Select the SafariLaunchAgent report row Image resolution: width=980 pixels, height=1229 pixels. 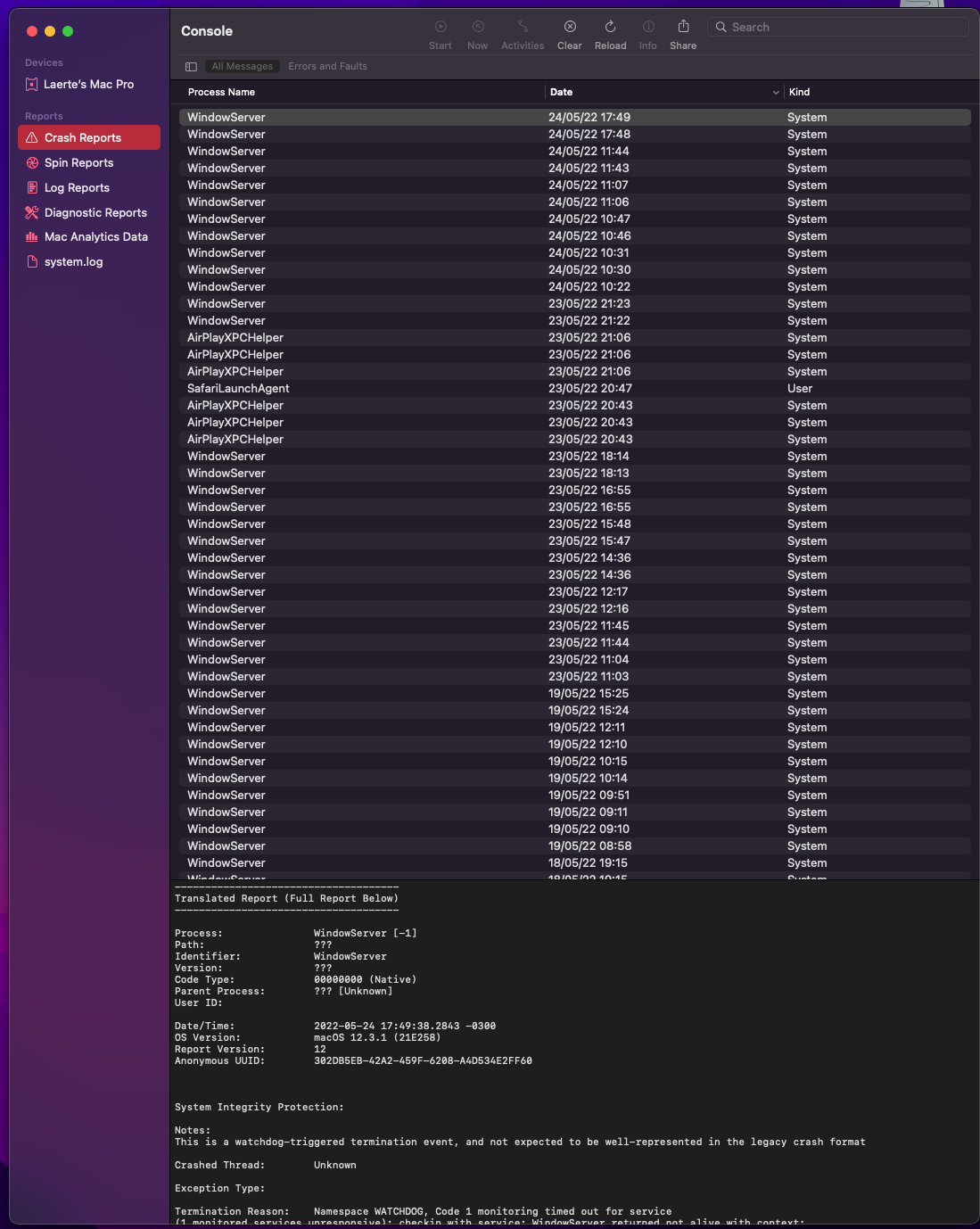[x=575, y=388]
